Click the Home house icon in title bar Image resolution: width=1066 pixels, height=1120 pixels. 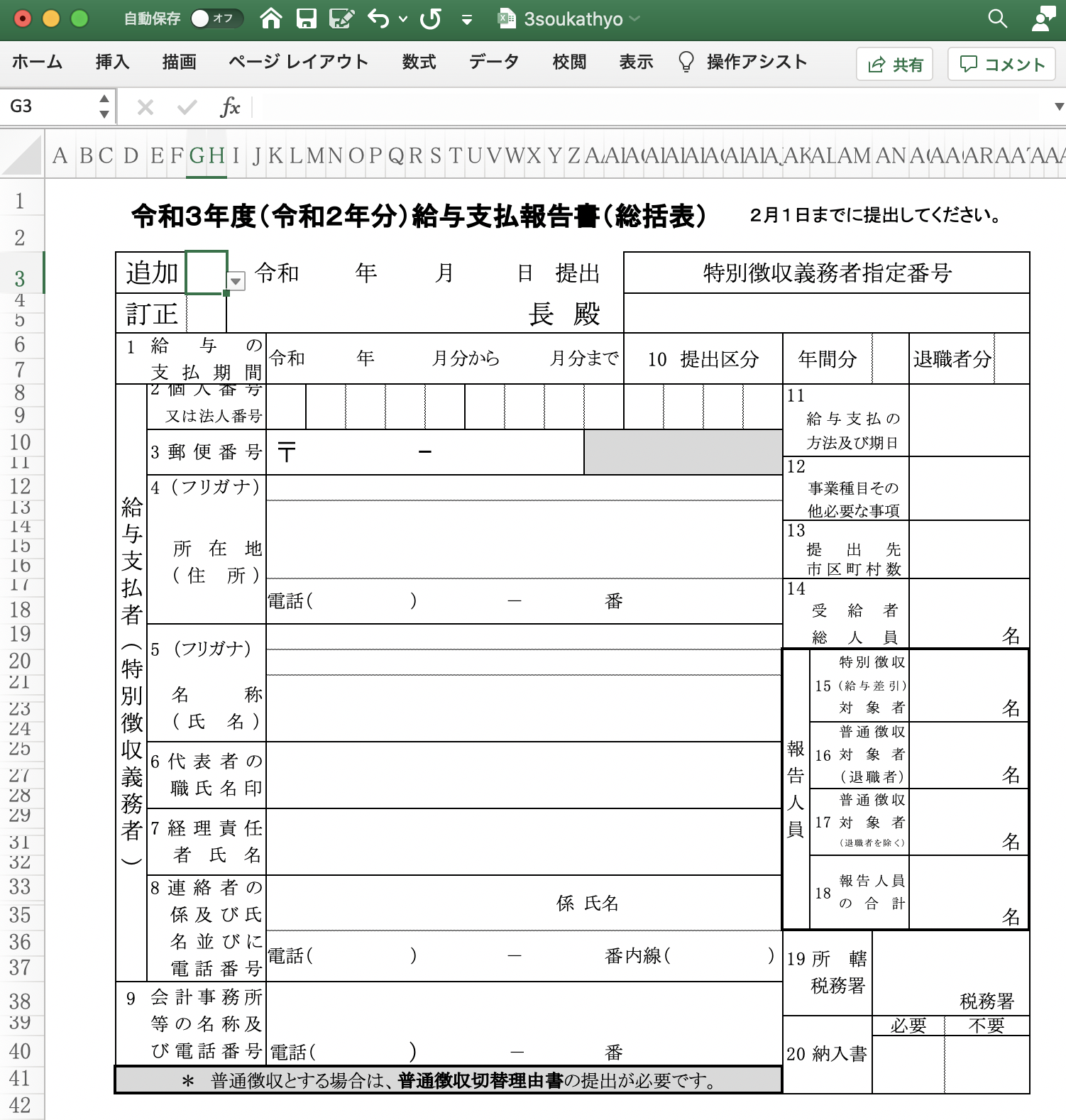pos(271,18)
